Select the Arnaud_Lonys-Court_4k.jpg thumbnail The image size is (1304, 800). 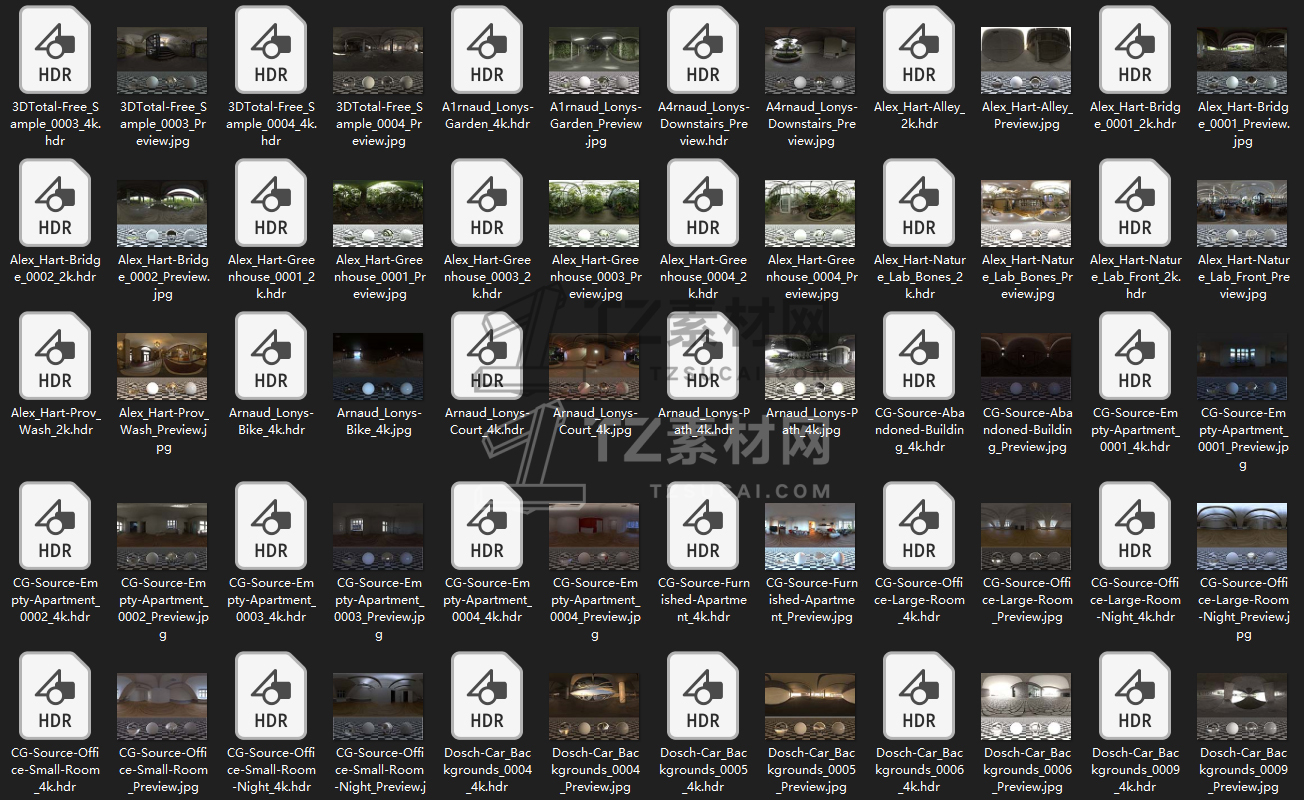[595, 367]
